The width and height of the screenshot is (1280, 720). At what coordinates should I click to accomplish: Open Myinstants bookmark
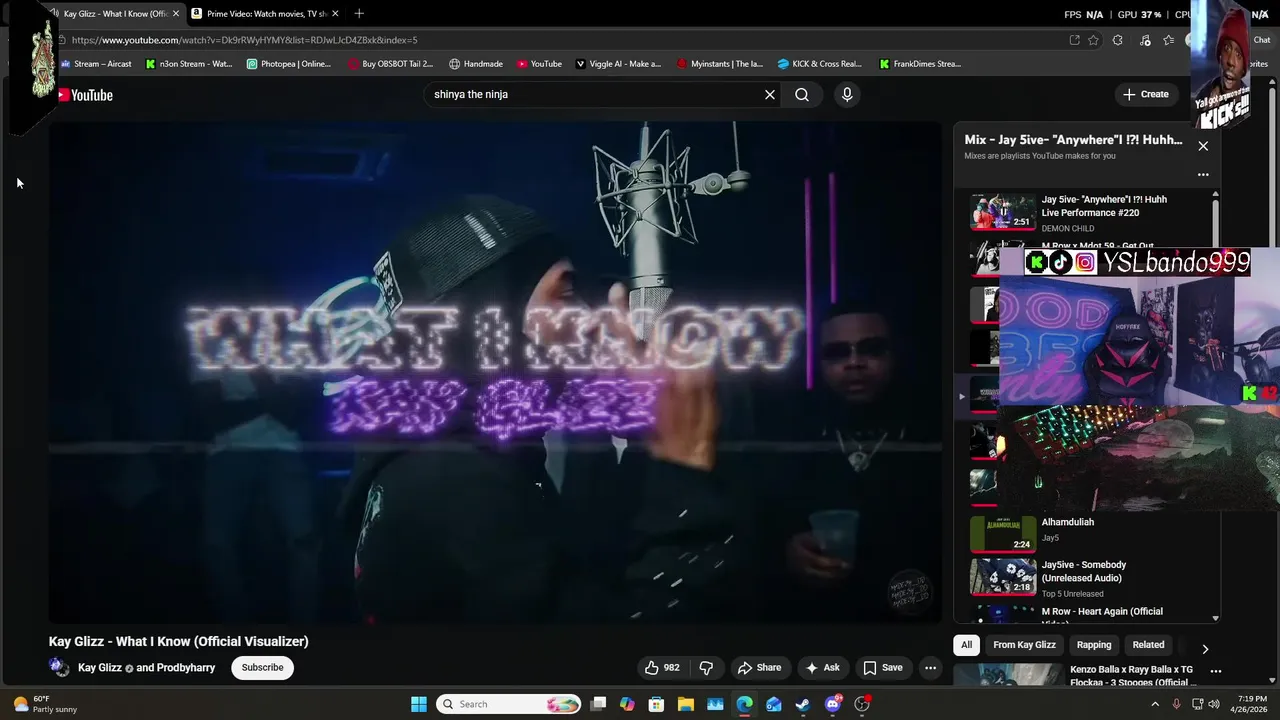(720, 64)
